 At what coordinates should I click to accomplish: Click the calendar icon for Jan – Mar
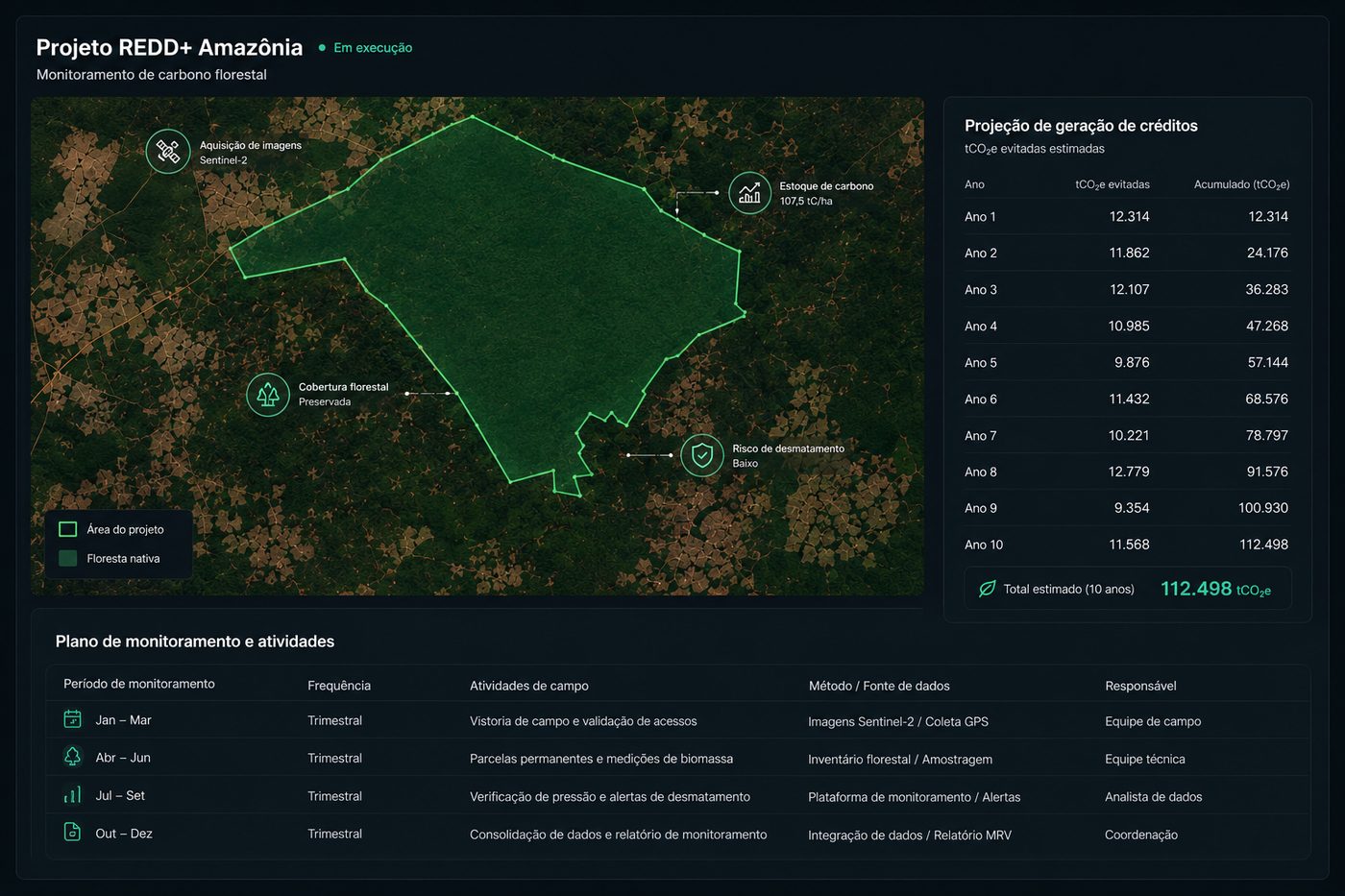tap(72, 719)
